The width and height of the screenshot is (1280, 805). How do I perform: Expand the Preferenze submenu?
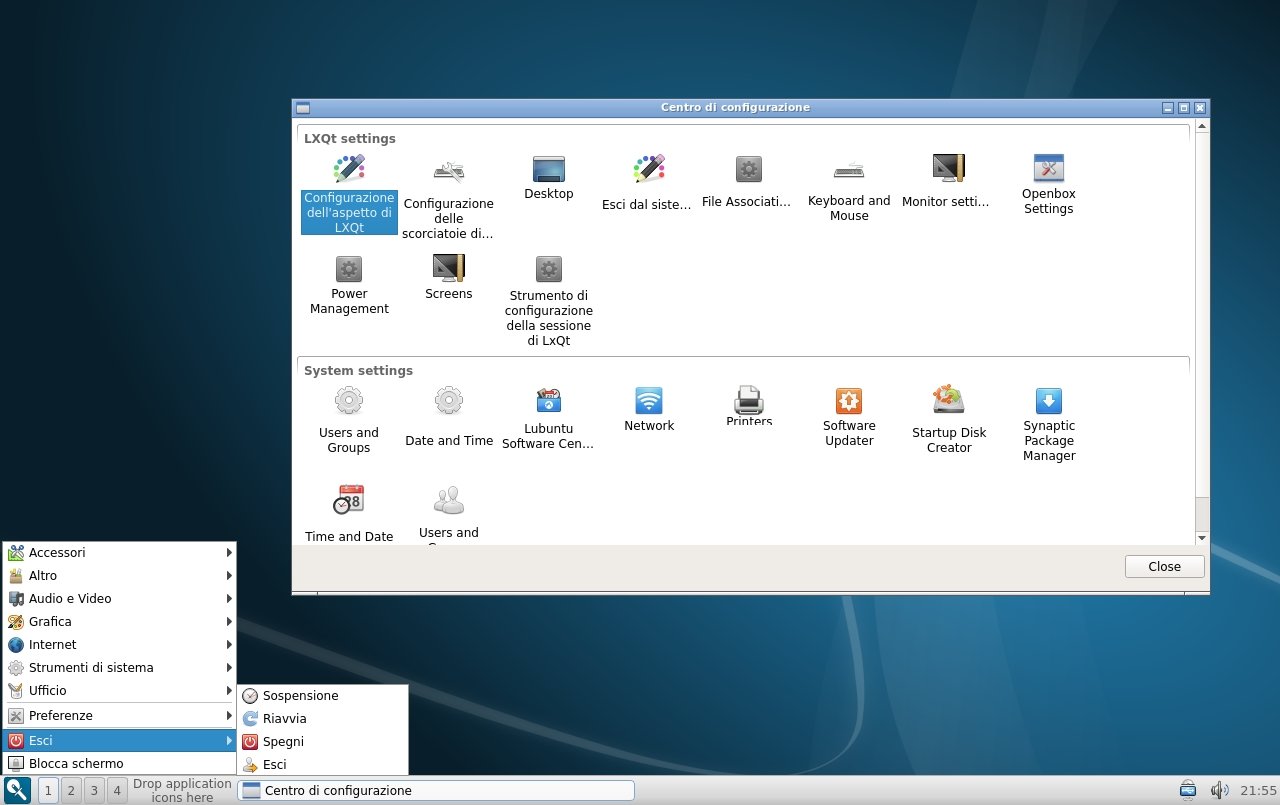click(118, 715)
